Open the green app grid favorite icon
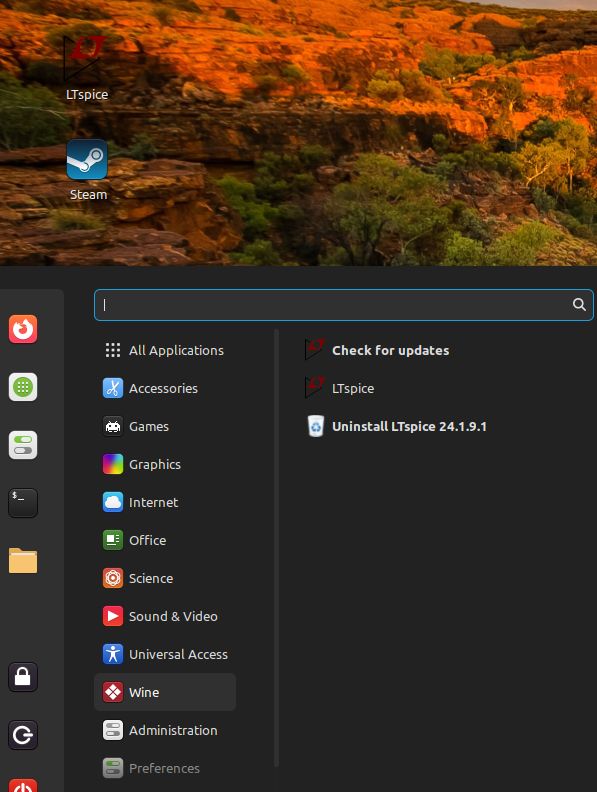 23,387
